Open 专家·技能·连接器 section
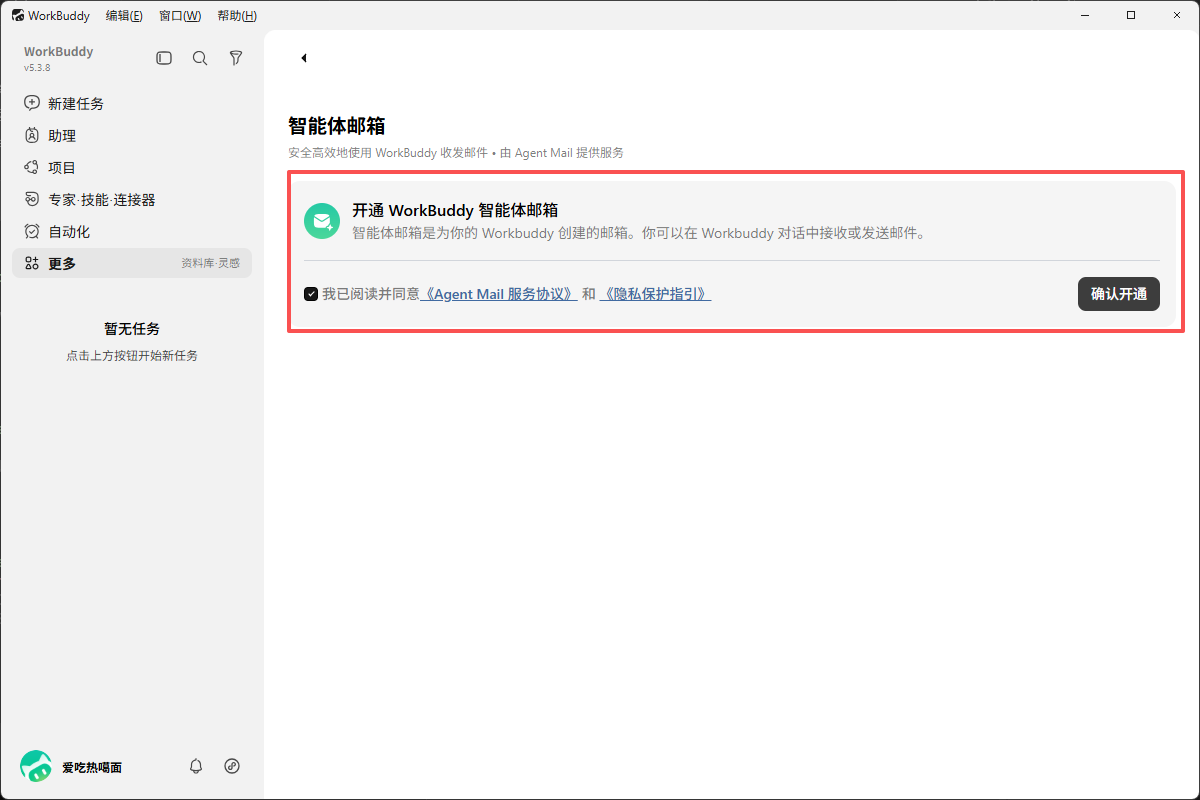The image size is (1200, 800). click(x=132, y=199)
